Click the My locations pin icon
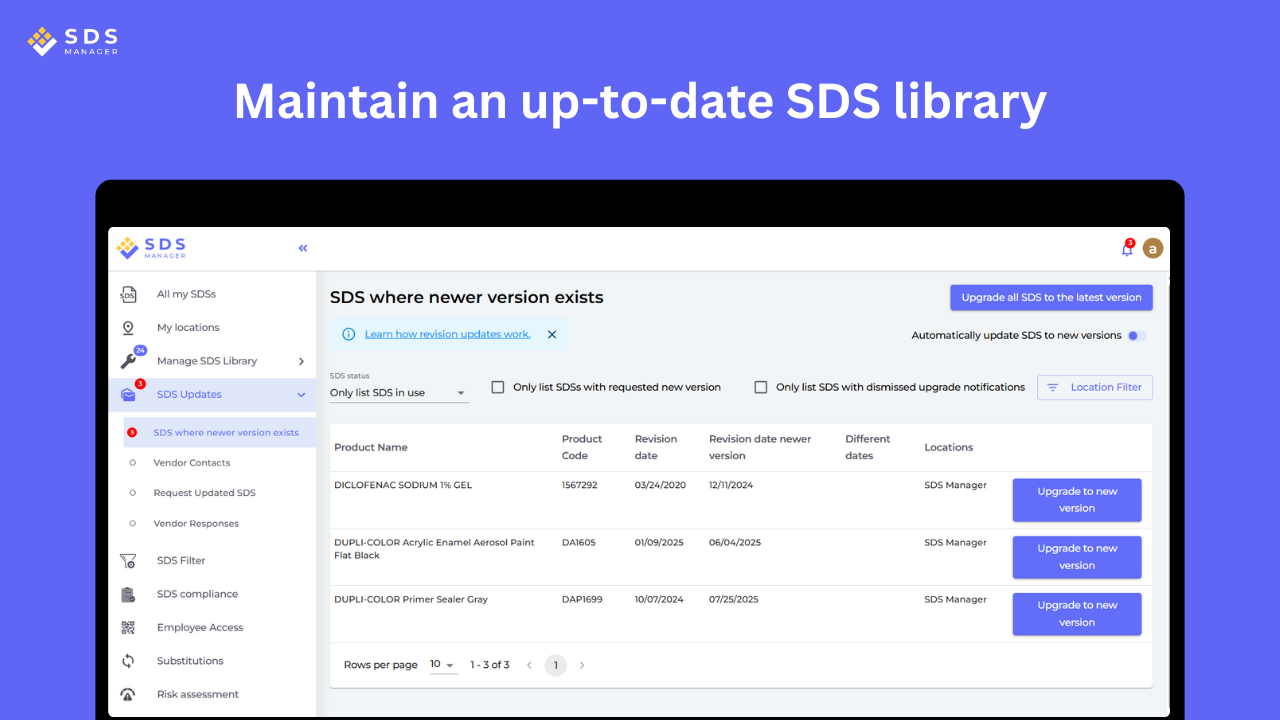 pyautogui.click(x=128, y=328)
